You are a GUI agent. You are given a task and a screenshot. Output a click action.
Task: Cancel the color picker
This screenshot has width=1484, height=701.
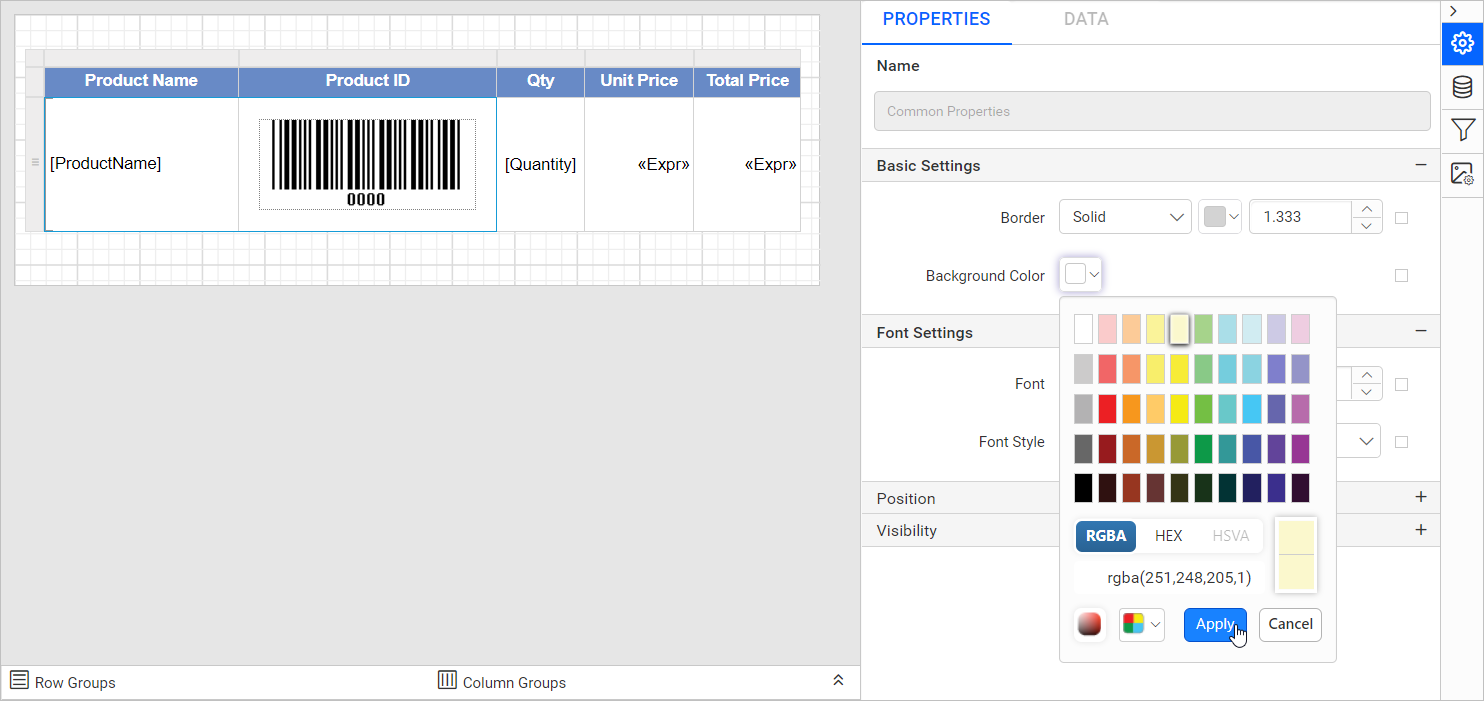(1290, 624)
